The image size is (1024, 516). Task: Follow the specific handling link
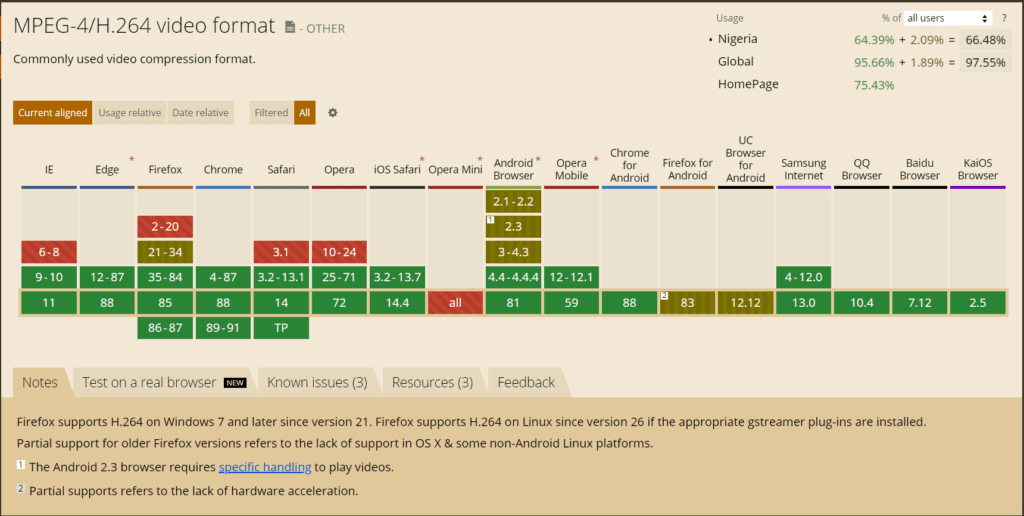tap(264, 467)
